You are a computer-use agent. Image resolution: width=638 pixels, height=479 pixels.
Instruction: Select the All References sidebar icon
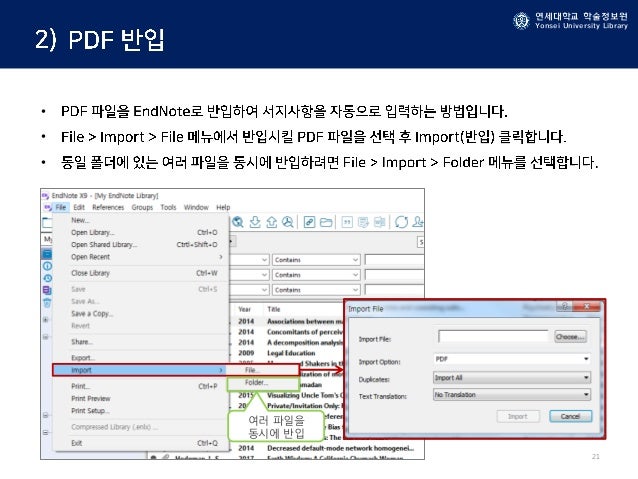tap(47, 254)
